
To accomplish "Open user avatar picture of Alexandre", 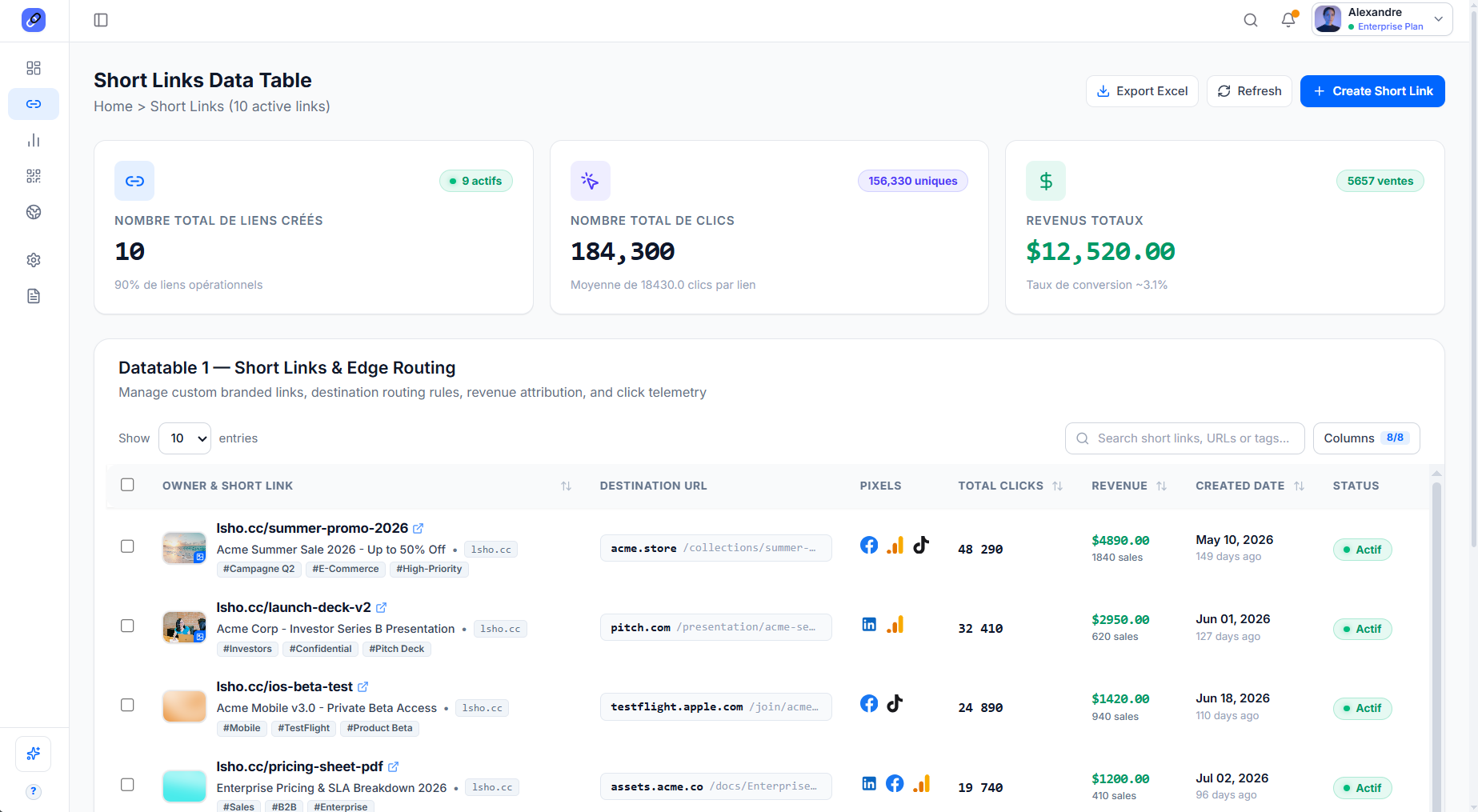I will pyautogui.click(x=1328, y=18).
